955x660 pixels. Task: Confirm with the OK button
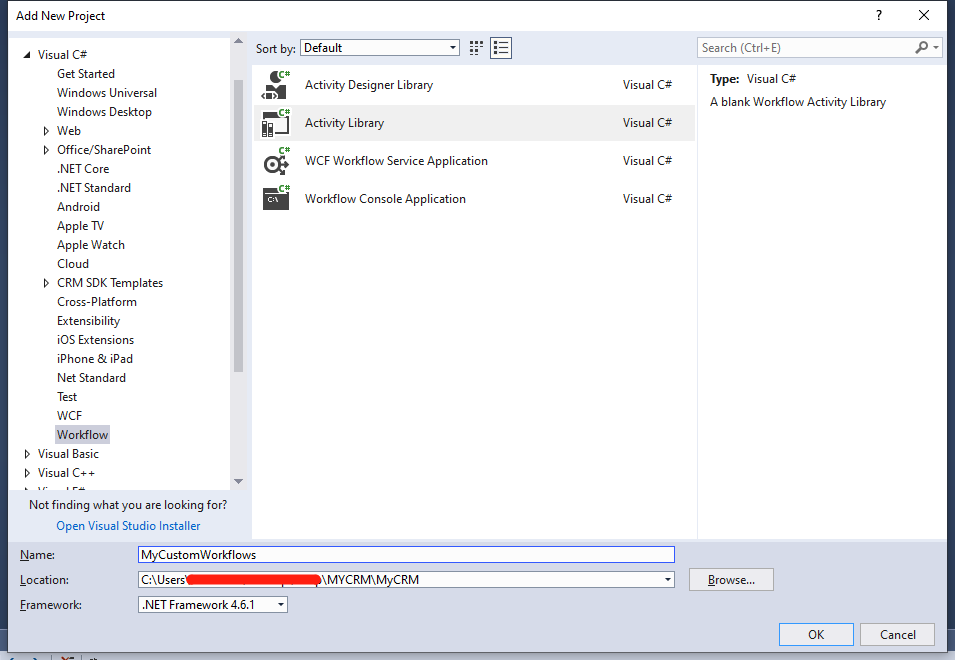pos(816,634)
